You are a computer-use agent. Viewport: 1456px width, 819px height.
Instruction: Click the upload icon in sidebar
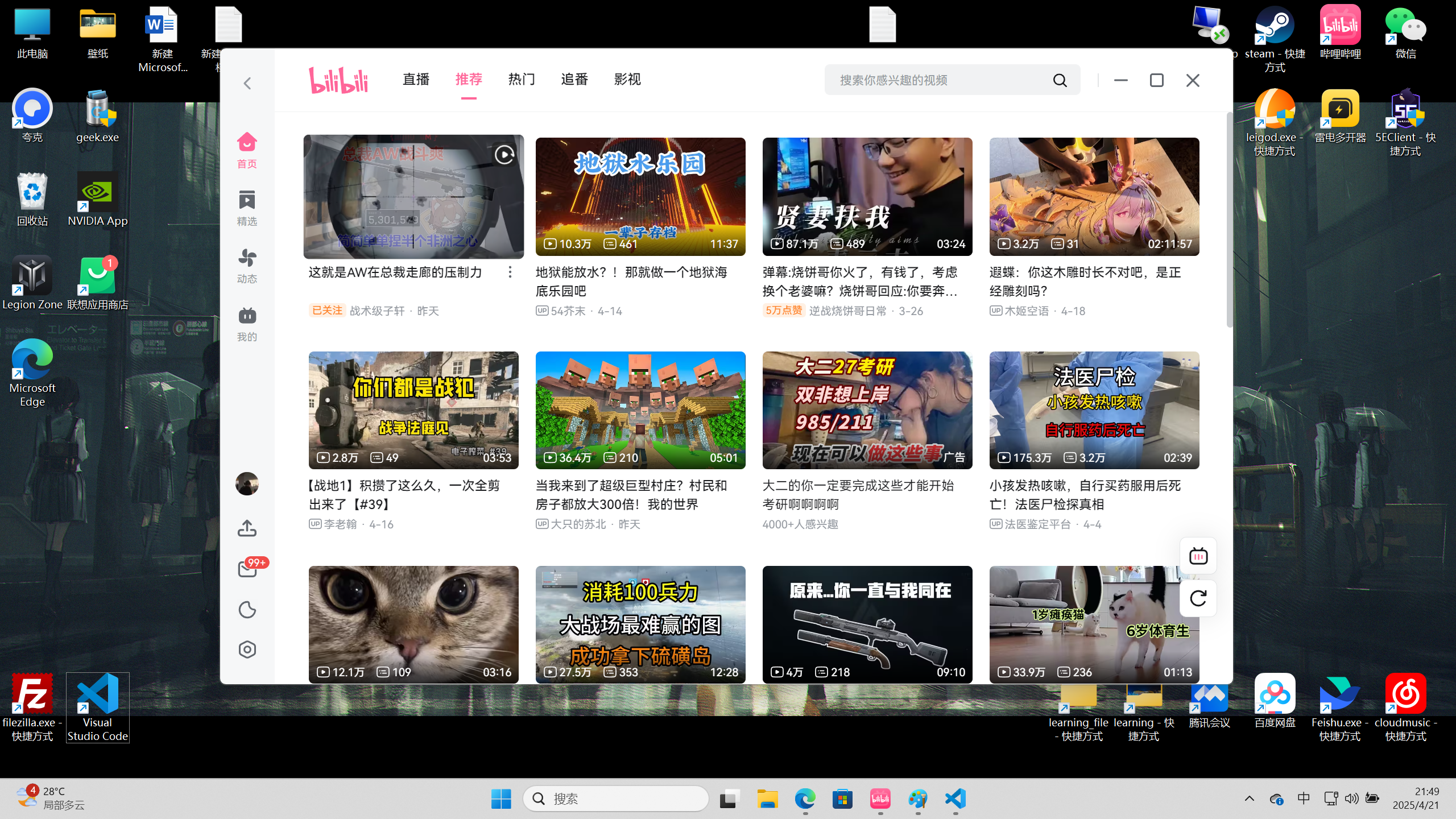coord(247,528)
